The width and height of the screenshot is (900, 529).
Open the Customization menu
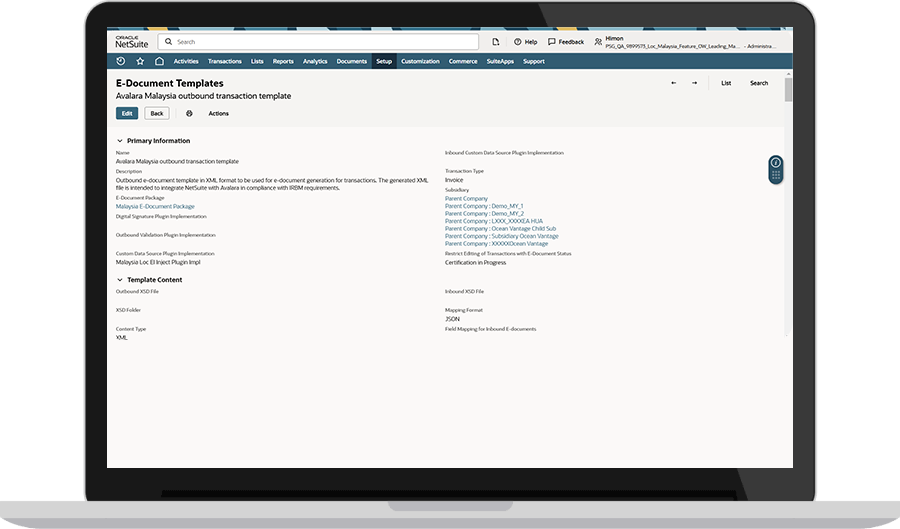click(420, 61)
